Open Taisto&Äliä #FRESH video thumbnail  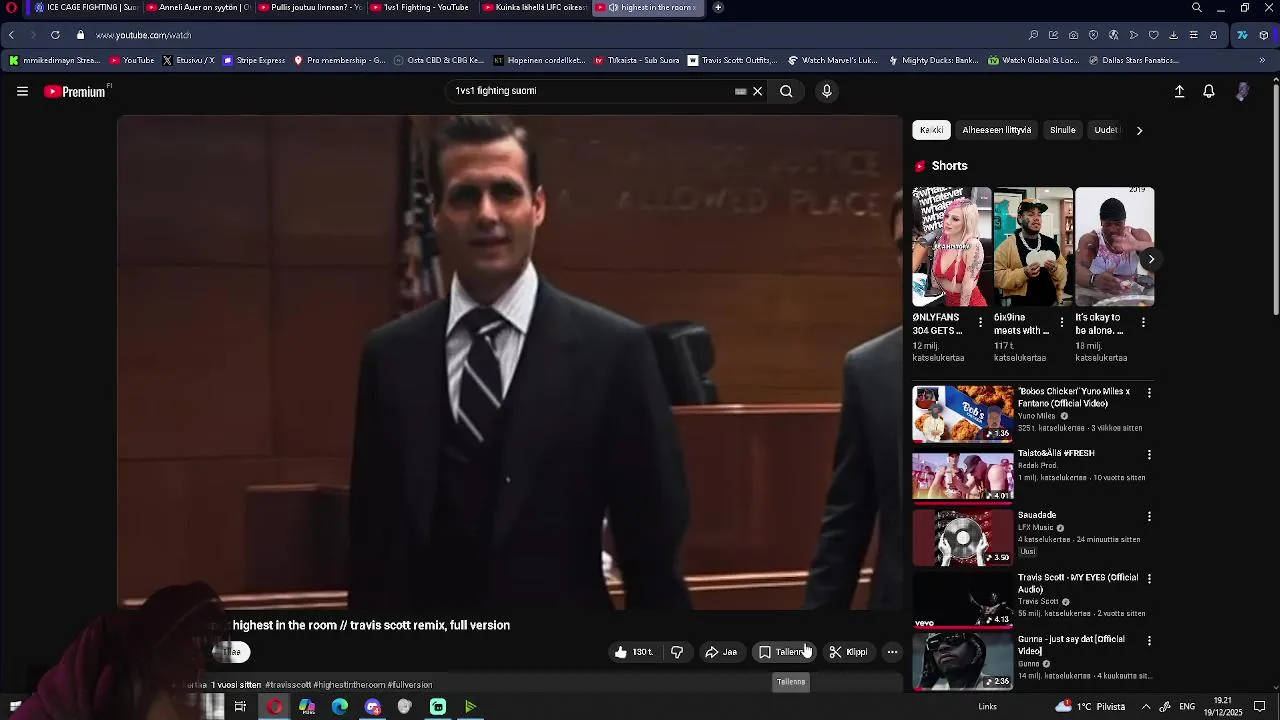(963, 476)
